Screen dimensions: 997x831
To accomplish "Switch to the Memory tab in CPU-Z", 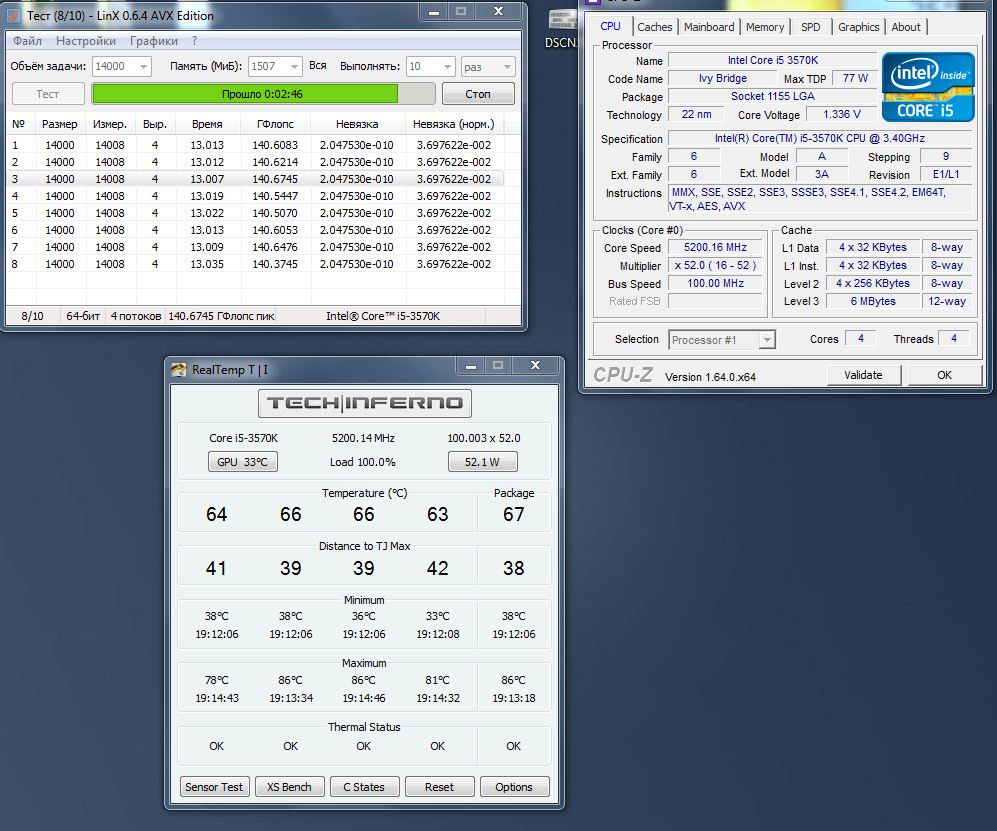I will click(x=765, y=27).
